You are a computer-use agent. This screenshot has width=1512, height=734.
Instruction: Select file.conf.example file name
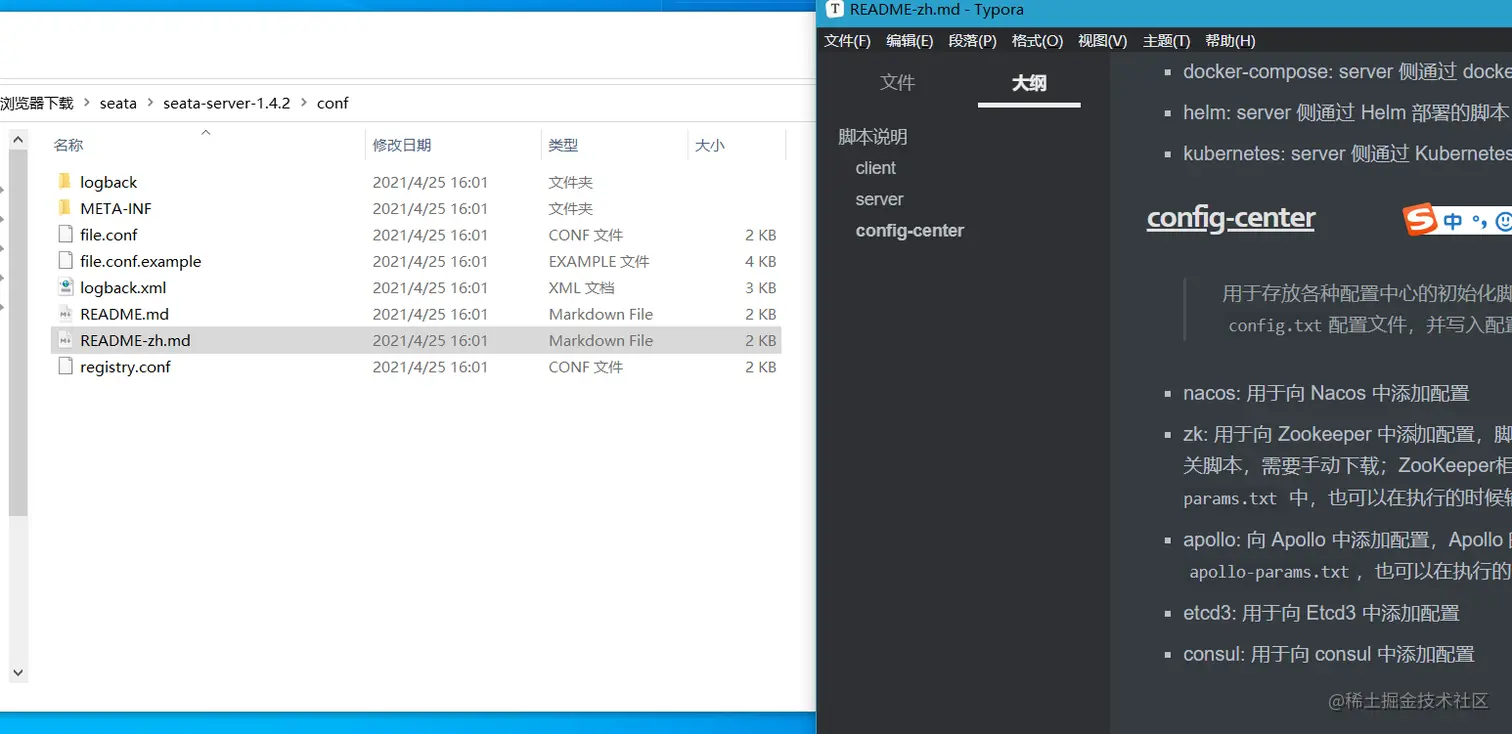click(x=141, y=261)
